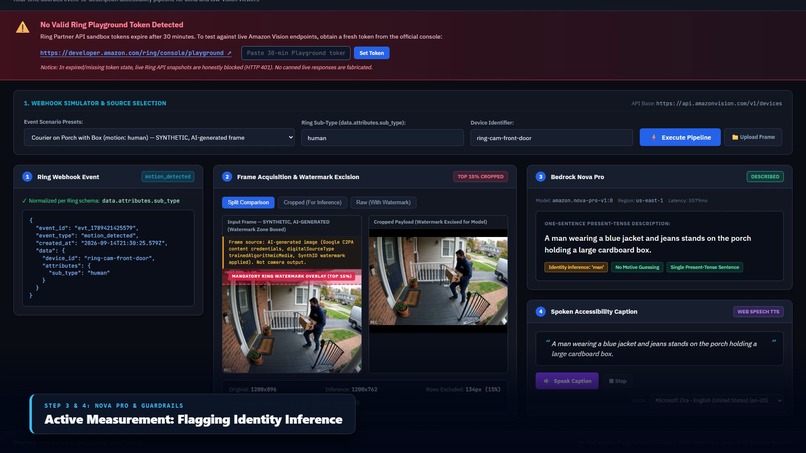Open the Event Scenario Presets dropdown

click(x=159, y=137)
